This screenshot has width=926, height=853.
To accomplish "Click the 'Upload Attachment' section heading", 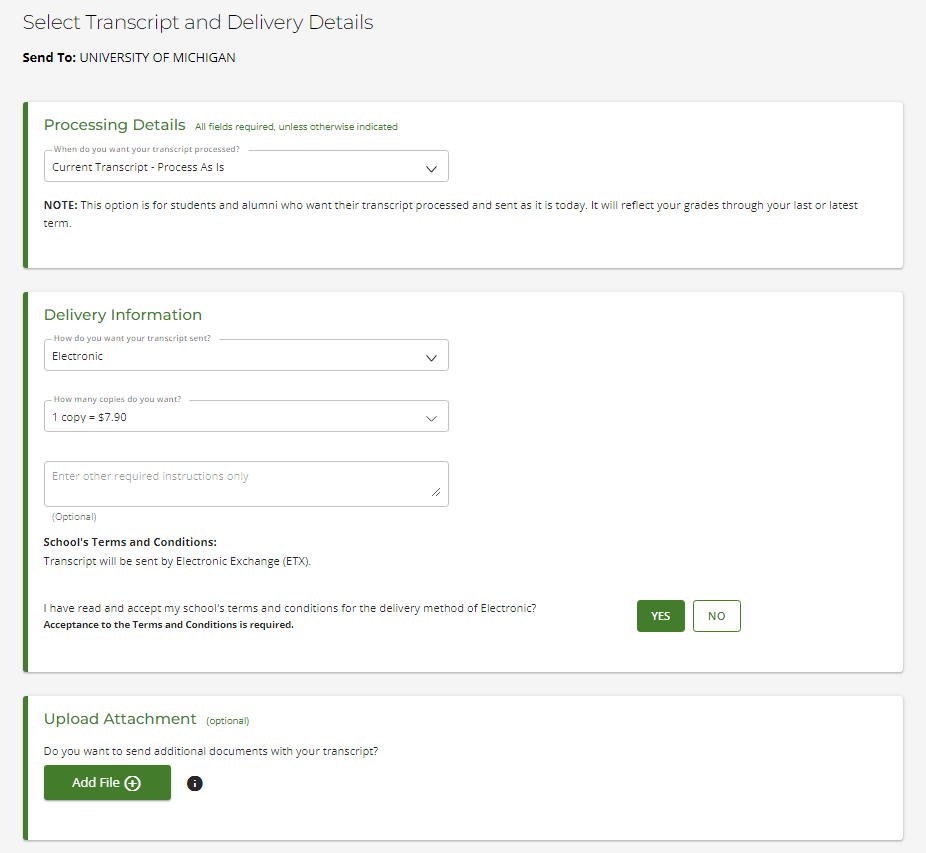I will pyautogui.click(x=120, y=719).
